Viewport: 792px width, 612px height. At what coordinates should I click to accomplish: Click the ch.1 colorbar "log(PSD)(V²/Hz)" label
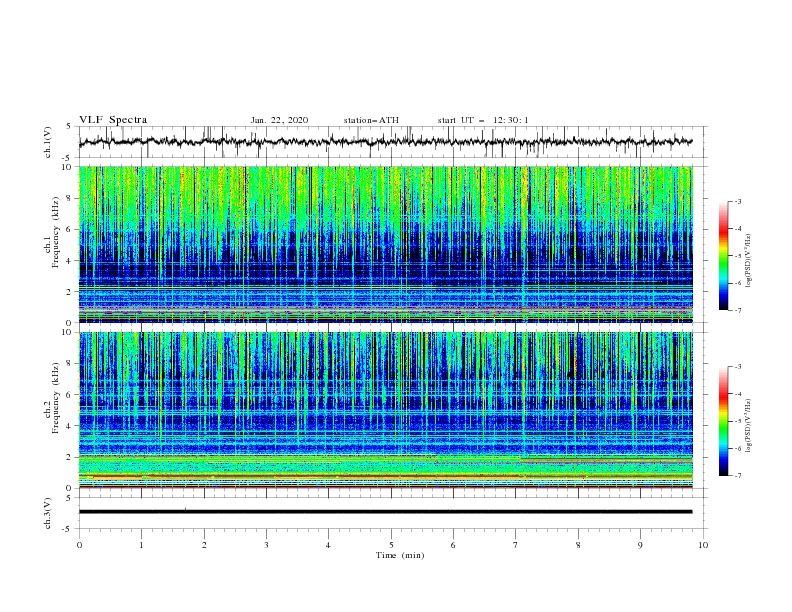[x=750, y=261]
